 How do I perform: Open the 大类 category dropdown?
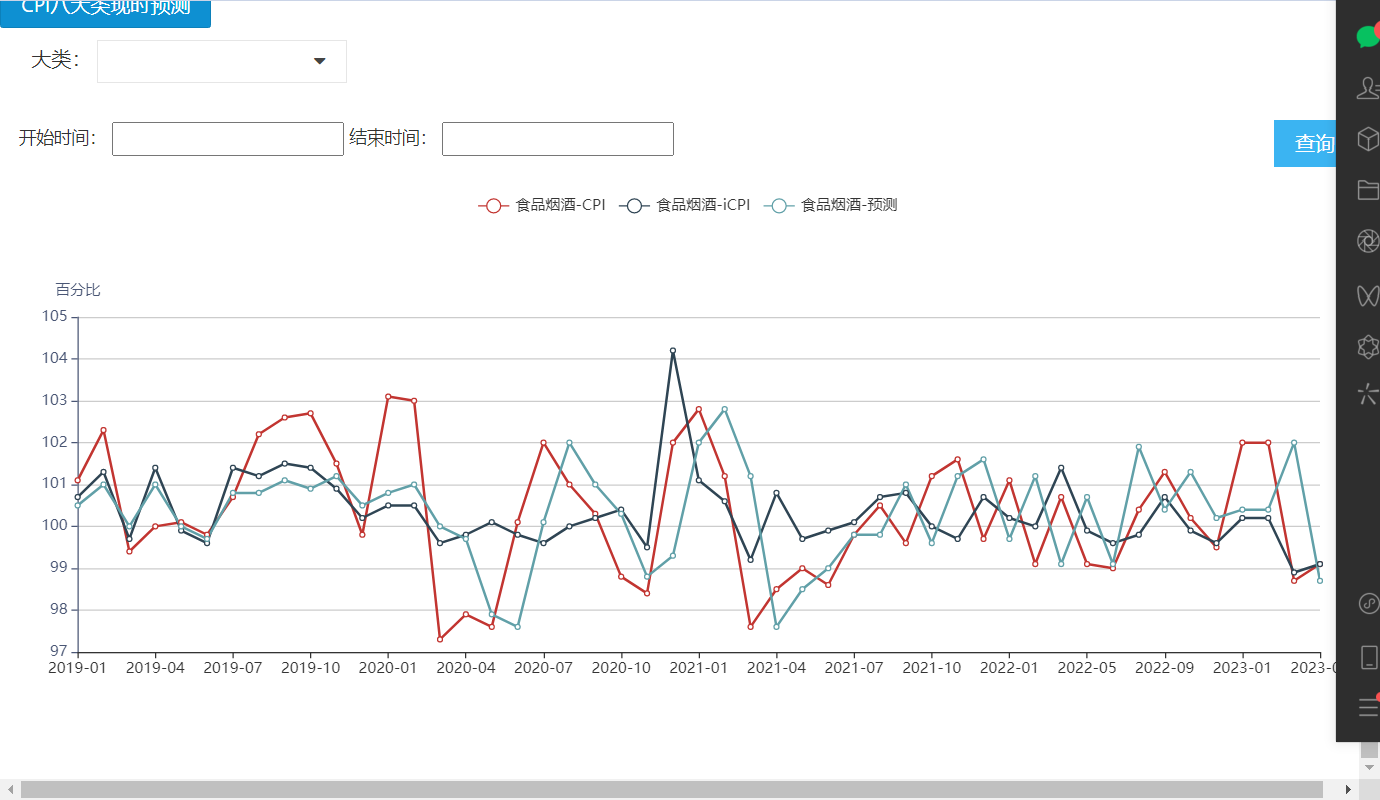[222, 61]
